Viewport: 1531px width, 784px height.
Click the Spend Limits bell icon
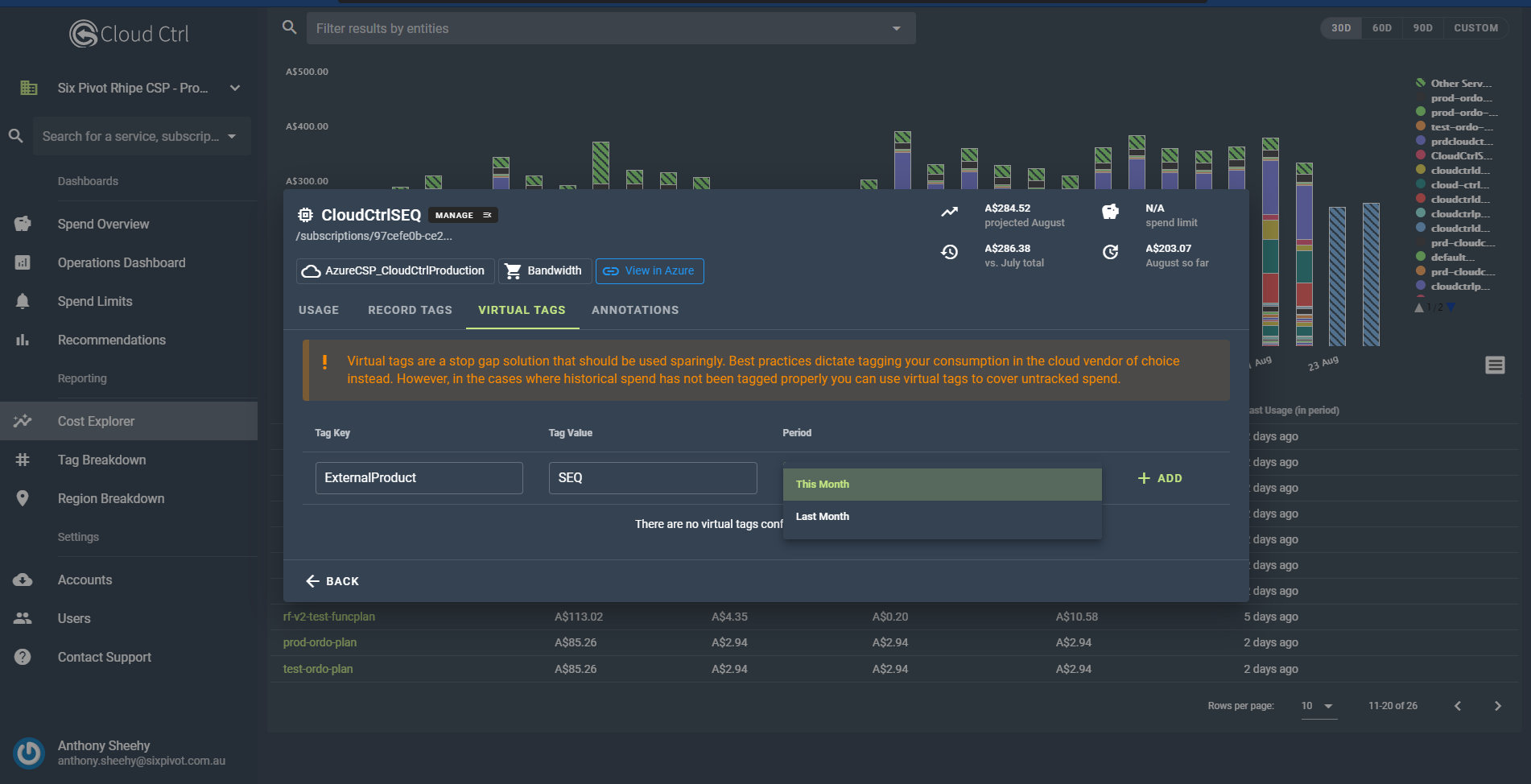point(23,301)
